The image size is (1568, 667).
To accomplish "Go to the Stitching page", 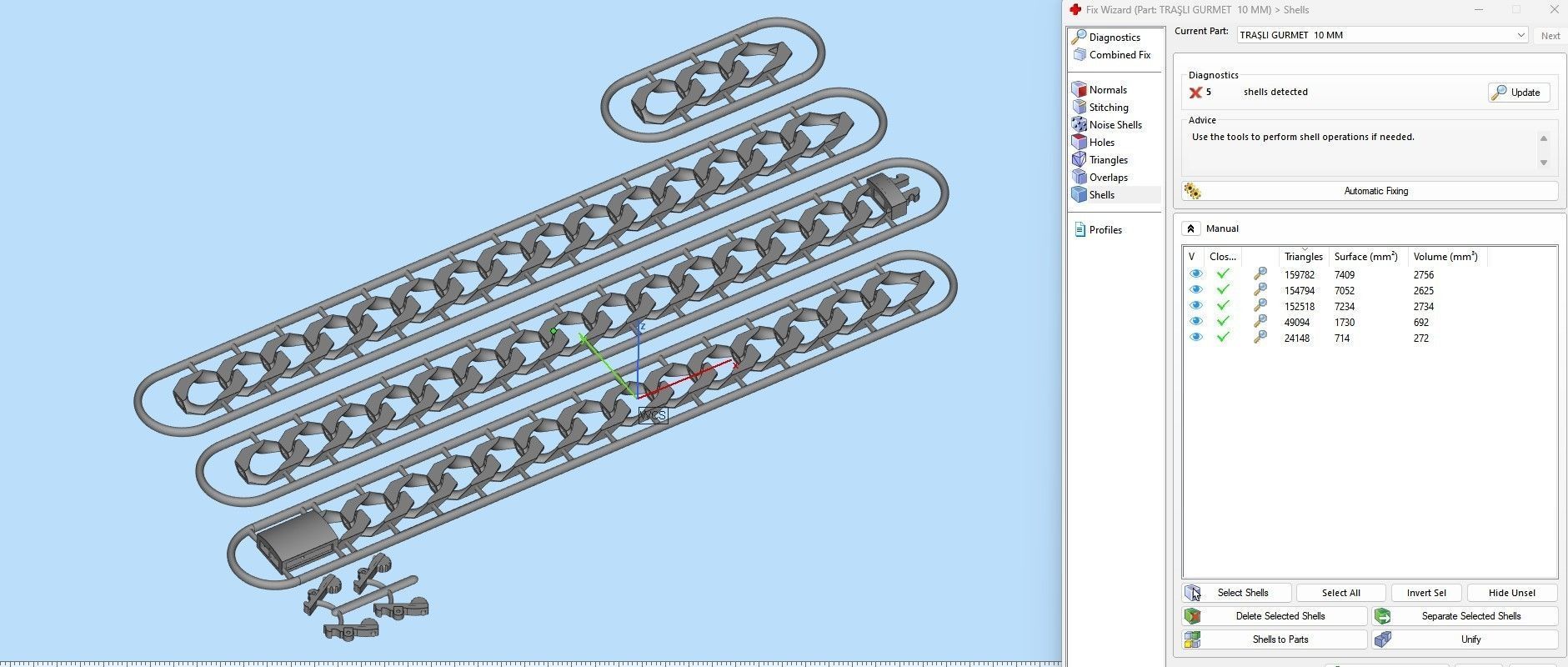I will click(1108, 108).
